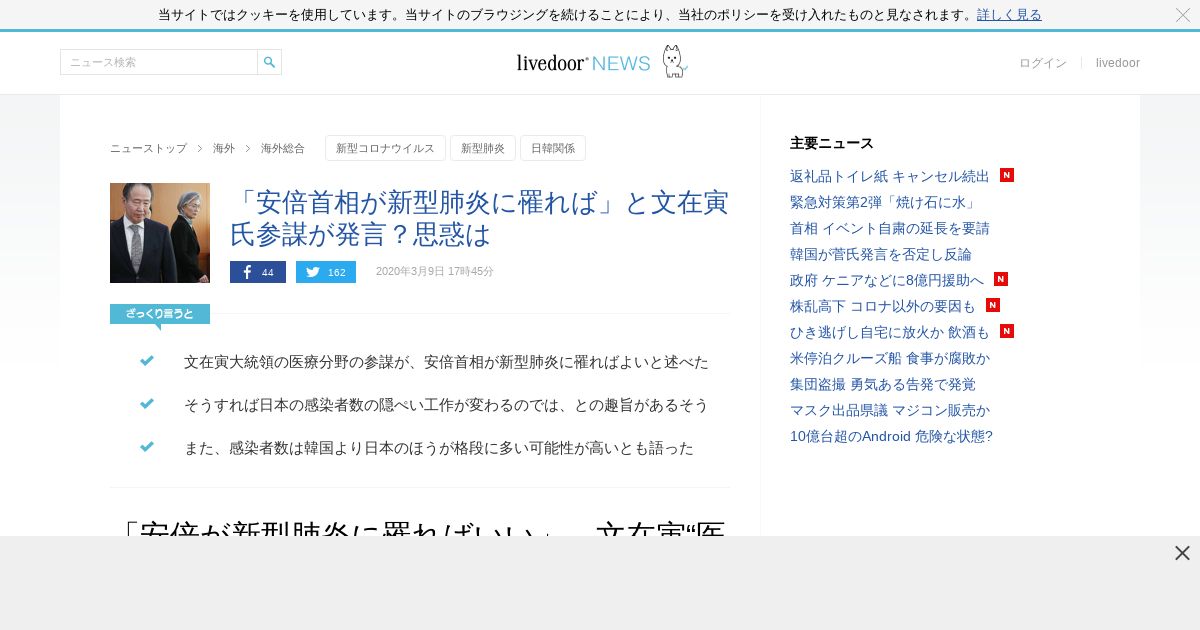Click the article headline 安倍首相が新型肺炎に罹れば
This screenshot has width=1200, height=630.
point(479,218)
